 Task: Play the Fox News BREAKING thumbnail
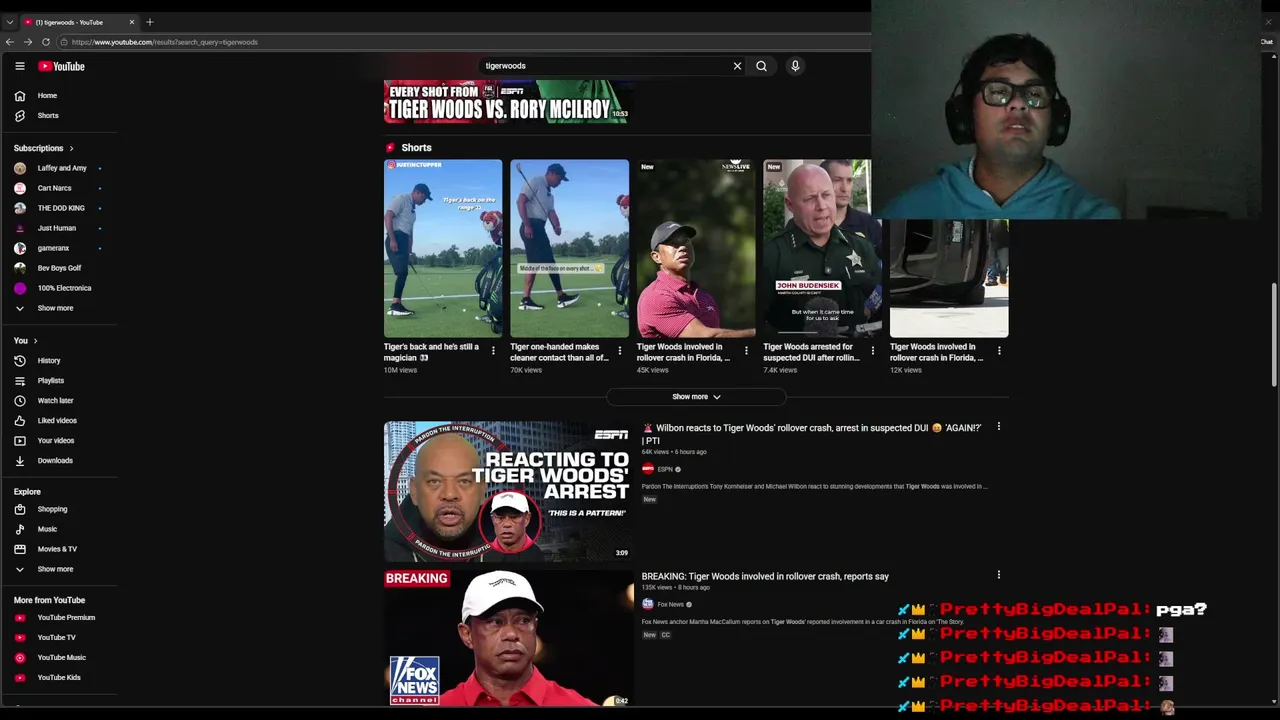click(x=508, y=639)
